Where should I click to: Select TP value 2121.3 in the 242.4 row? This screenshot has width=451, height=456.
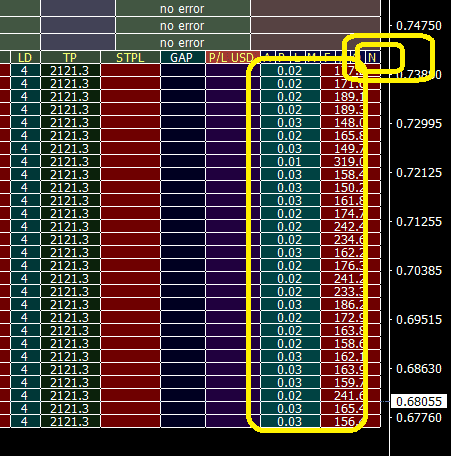(70, 227)
